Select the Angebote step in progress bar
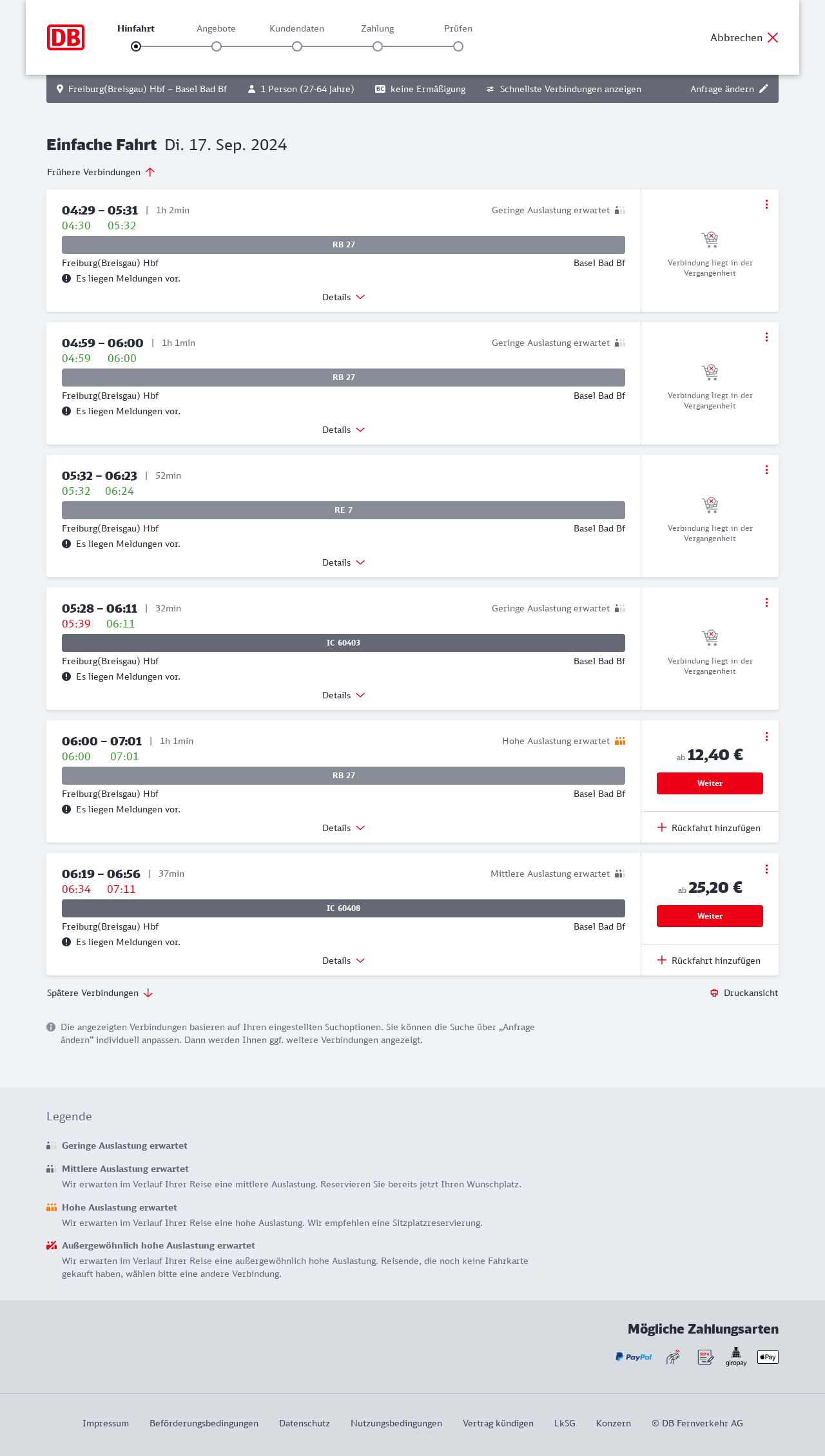The height and width of the screenshot is (1456, 825). pyautogui.click(x=217, y=46)
